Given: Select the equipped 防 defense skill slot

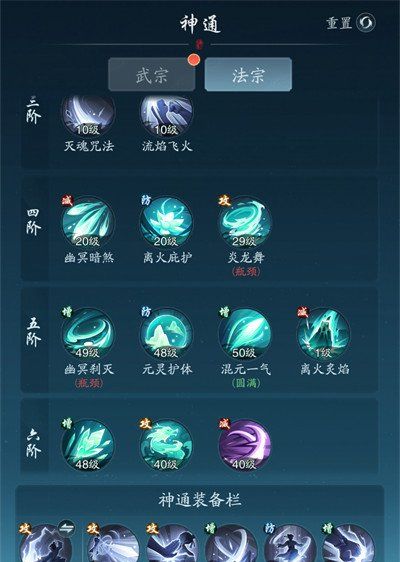Looking at the screenshot, I should click(x=290, y=544).
